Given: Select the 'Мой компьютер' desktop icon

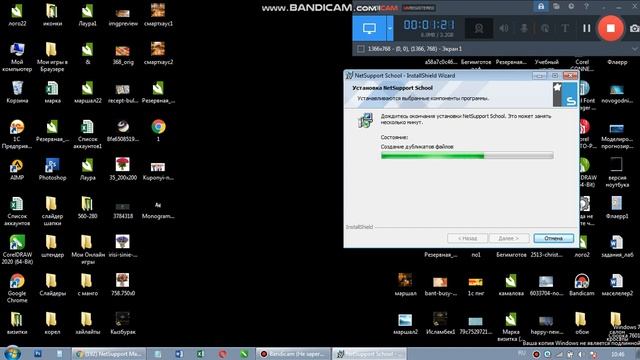Looking at the screenshot, I should (x=17, y=57).
